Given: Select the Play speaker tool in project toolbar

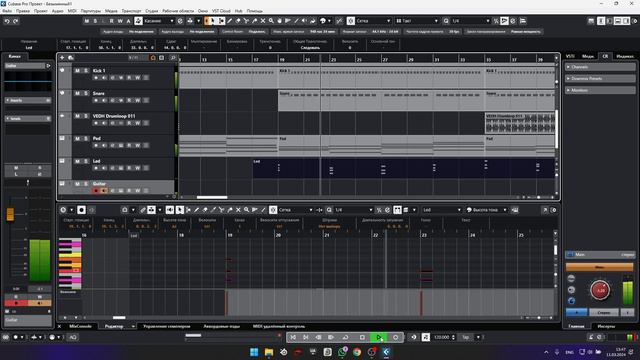Looking at the screenshot, I should coord(304,21).
